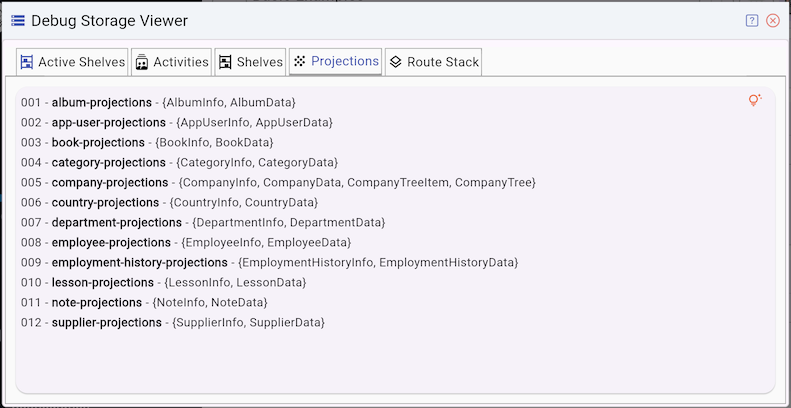Viewport: 791px width, 408px height.
Task: Click the company-projections row
Action: point(109,183)
